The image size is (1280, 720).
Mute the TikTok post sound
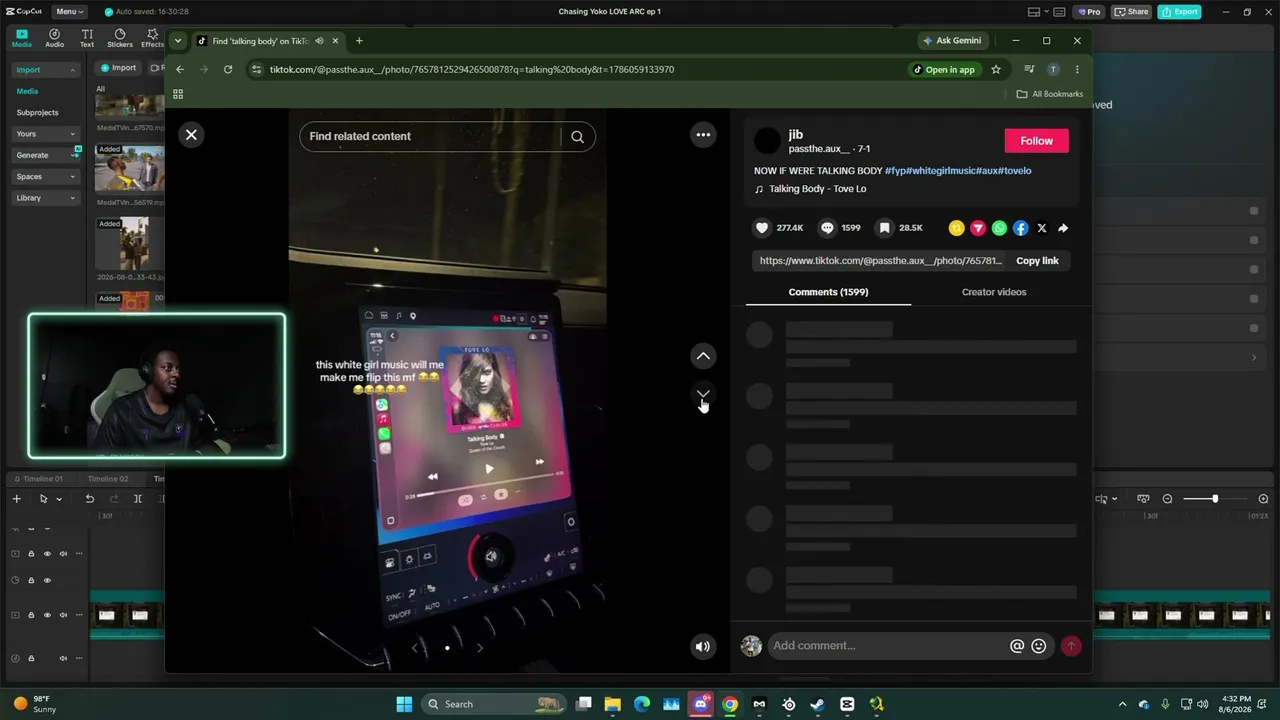coord(703,646)
